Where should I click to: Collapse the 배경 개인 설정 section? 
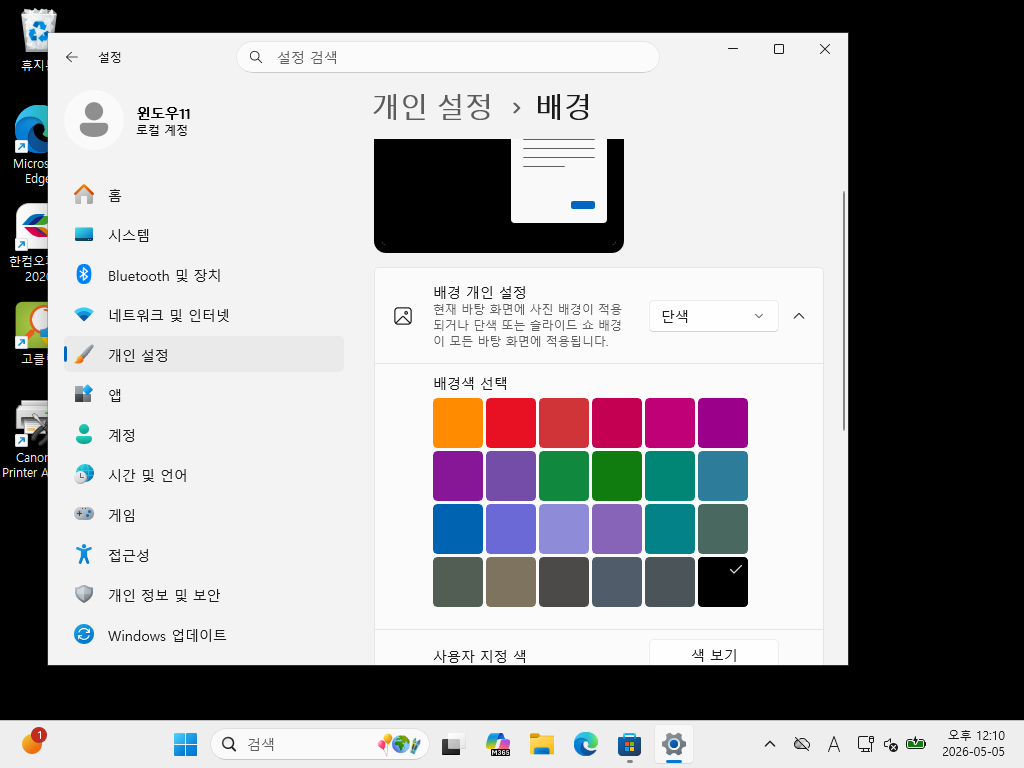tap(799, 316)
